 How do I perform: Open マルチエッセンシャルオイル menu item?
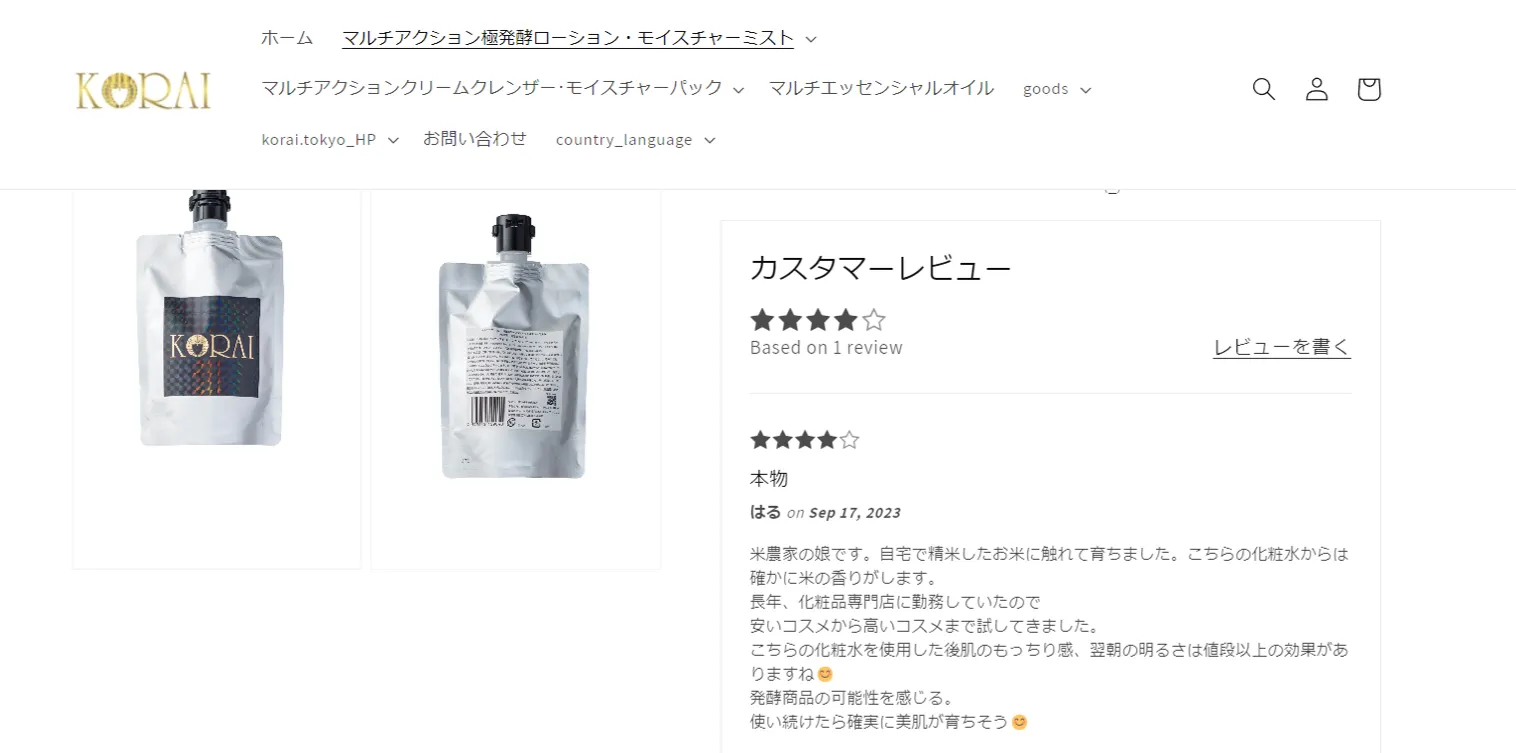[881, 88]
